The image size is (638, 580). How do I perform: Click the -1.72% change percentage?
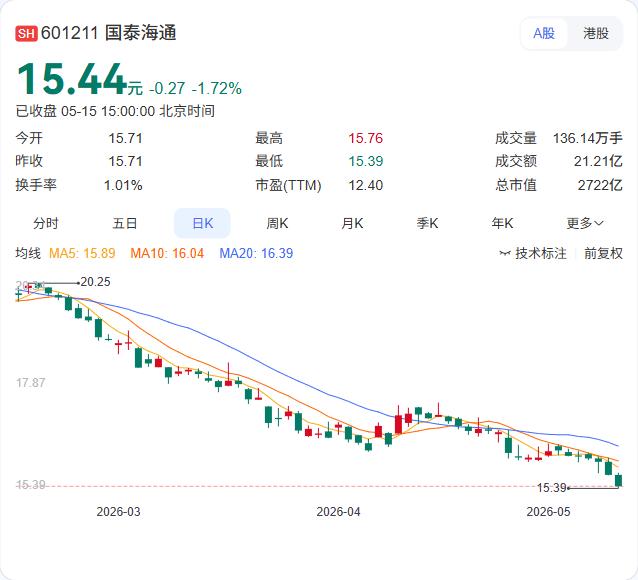(x=217, y=88)
